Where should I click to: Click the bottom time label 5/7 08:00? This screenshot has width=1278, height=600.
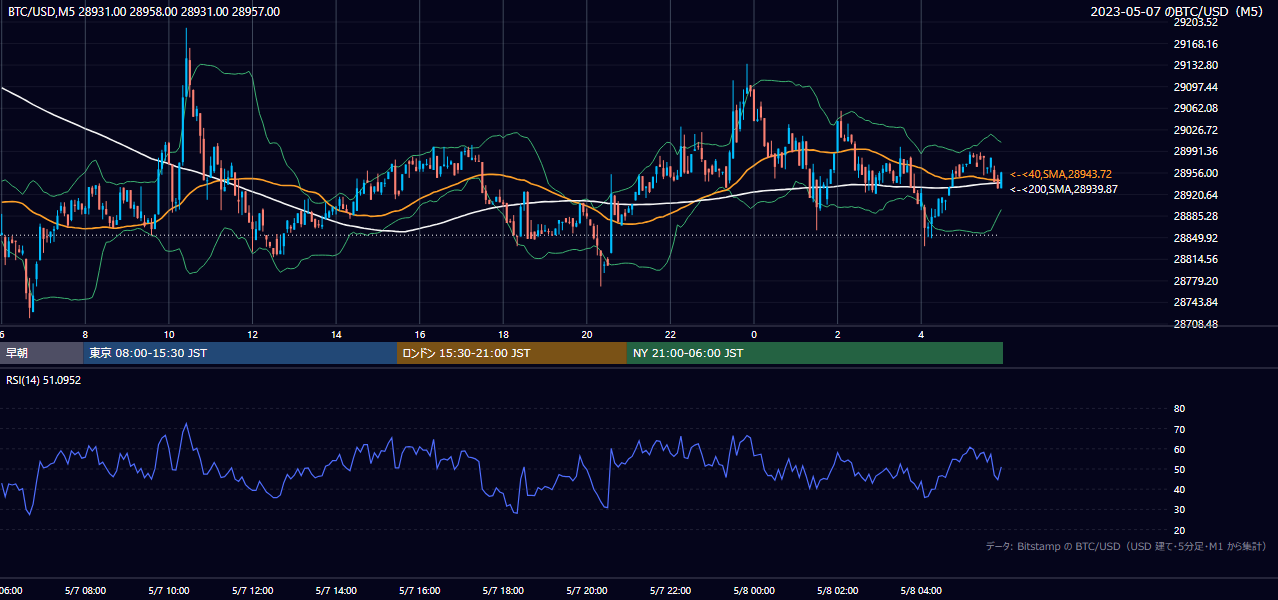84,591
